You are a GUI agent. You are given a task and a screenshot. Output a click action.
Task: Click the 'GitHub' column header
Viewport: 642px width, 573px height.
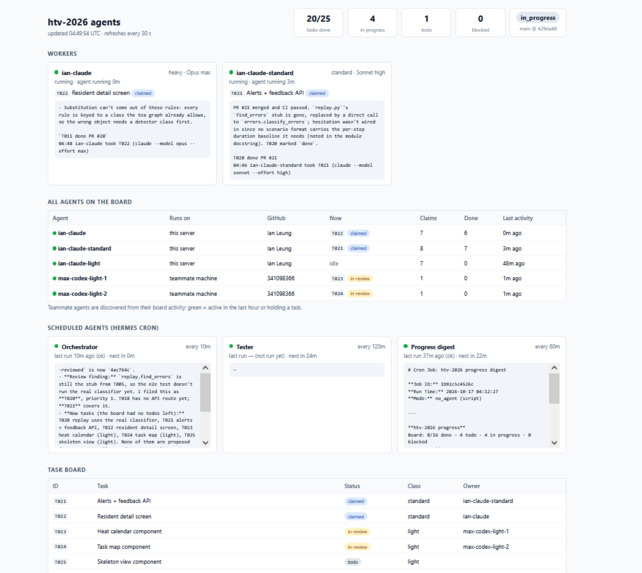point(276,218)
